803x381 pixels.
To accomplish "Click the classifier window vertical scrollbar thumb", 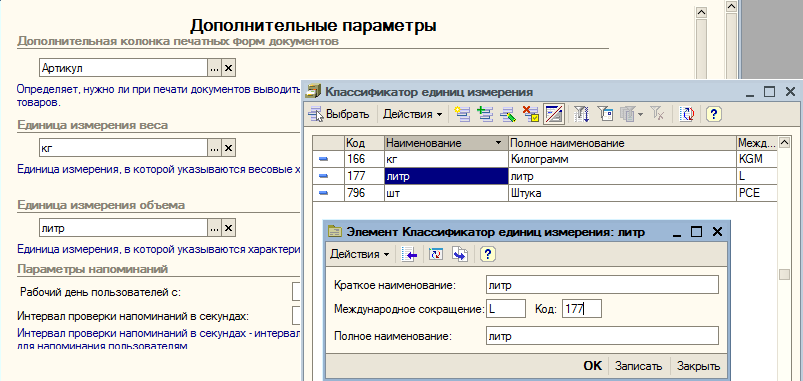I will coord(784,275).
